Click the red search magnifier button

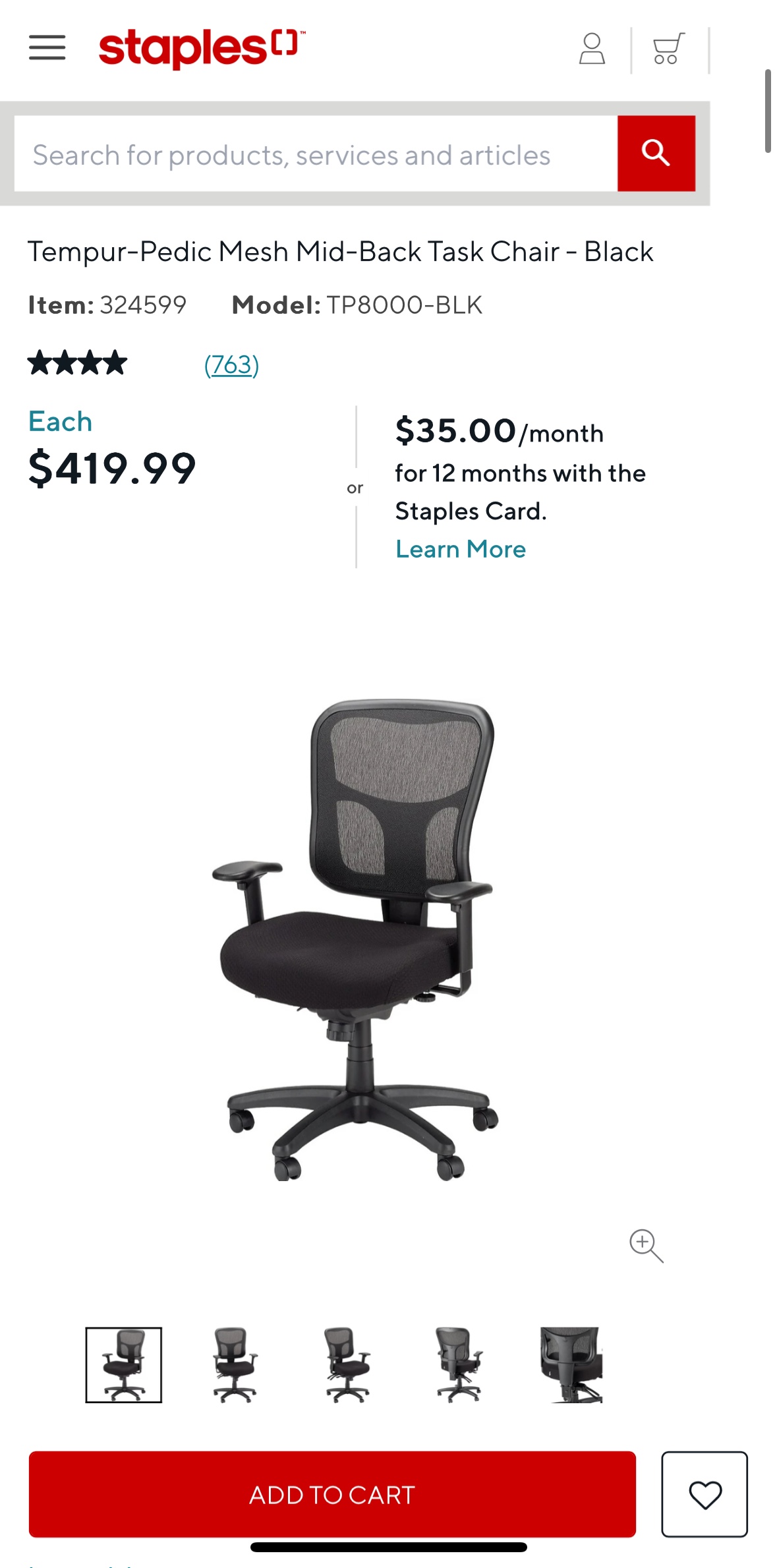(x=656, y=154)
